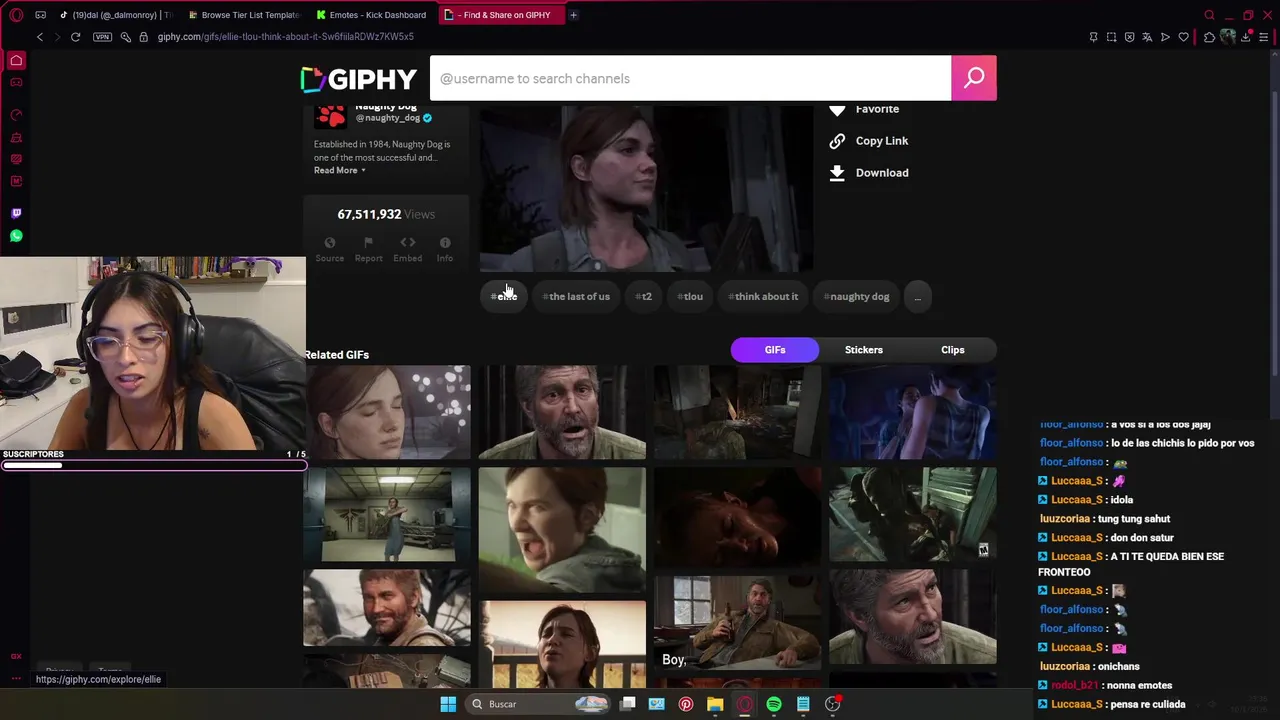This screenshot has width=1280, height=720.
Task: Open Pinterest from the taskbar
Action: coord(686,704)
